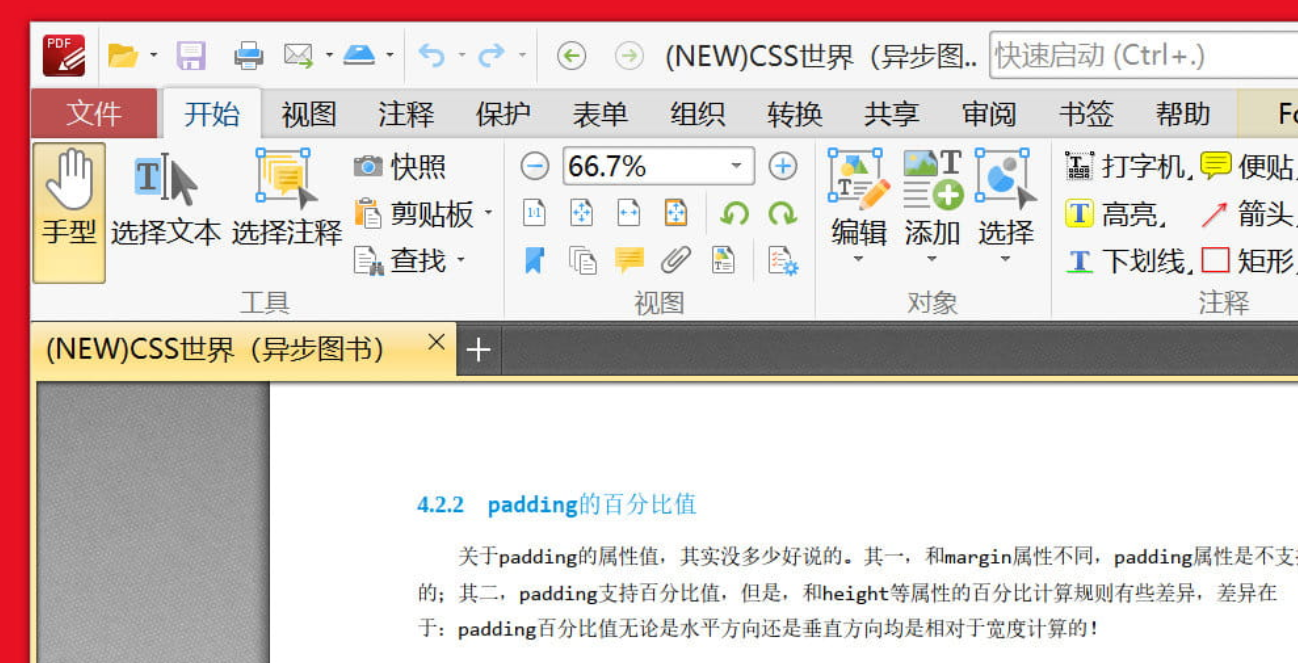Expand the 剪贴板 dropdown arrow
The width and height of the screenshot is (1298, 663).
(x=488, y=213)
